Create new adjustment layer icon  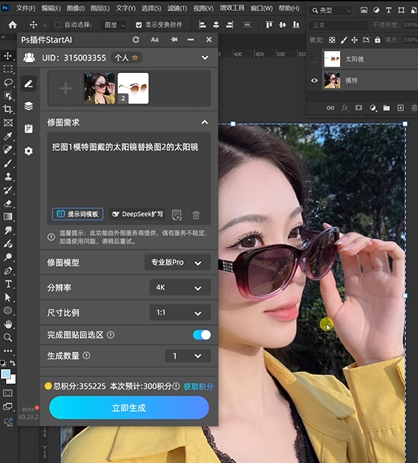coord(373,108)
